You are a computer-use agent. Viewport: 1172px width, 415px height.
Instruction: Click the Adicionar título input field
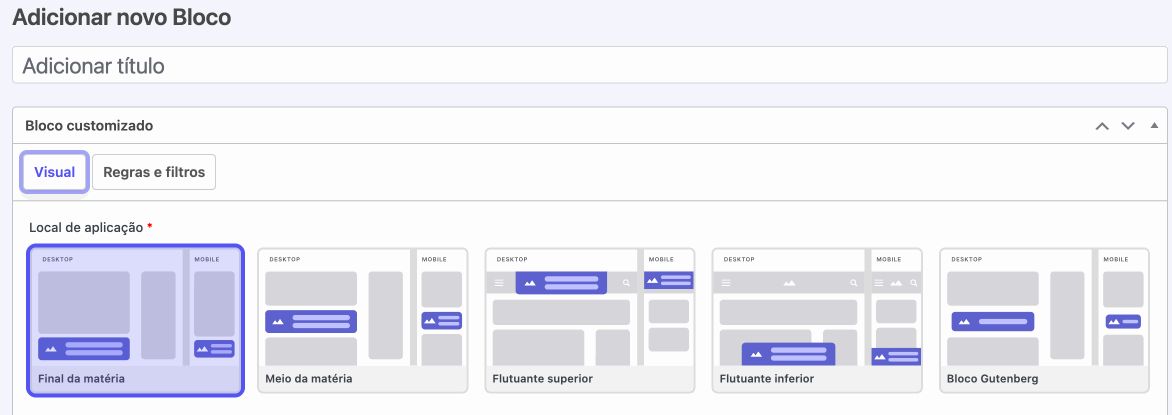coord(588,66)
